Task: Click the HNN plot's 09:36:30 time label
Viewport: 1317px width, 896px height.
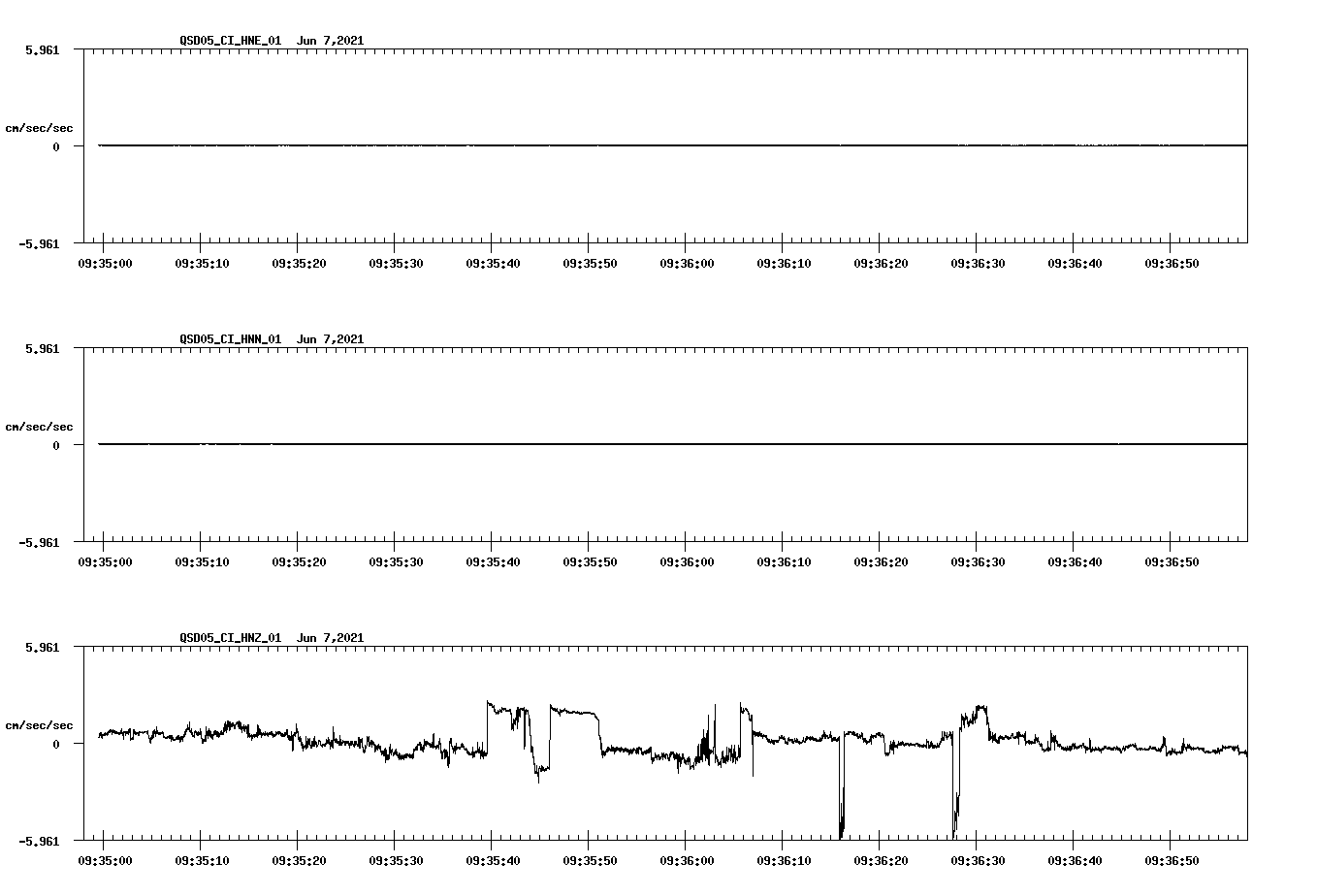Action: coord(978,561)
